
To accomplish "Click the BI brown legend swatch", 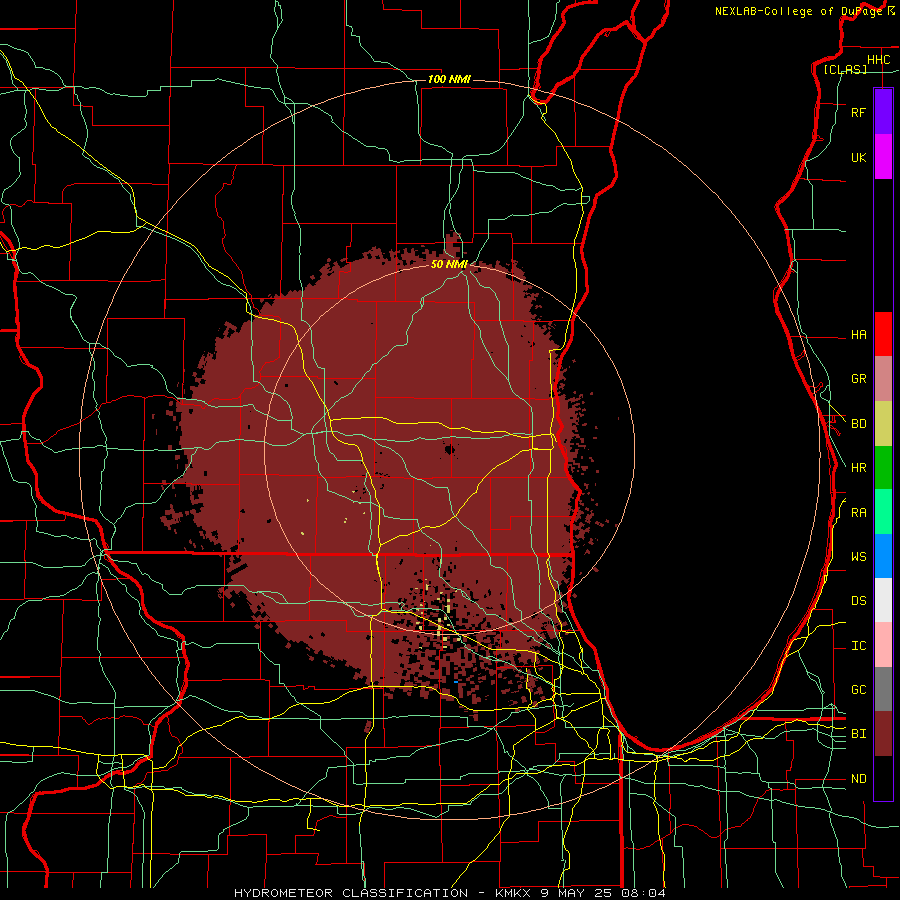I will click(883, 734).
